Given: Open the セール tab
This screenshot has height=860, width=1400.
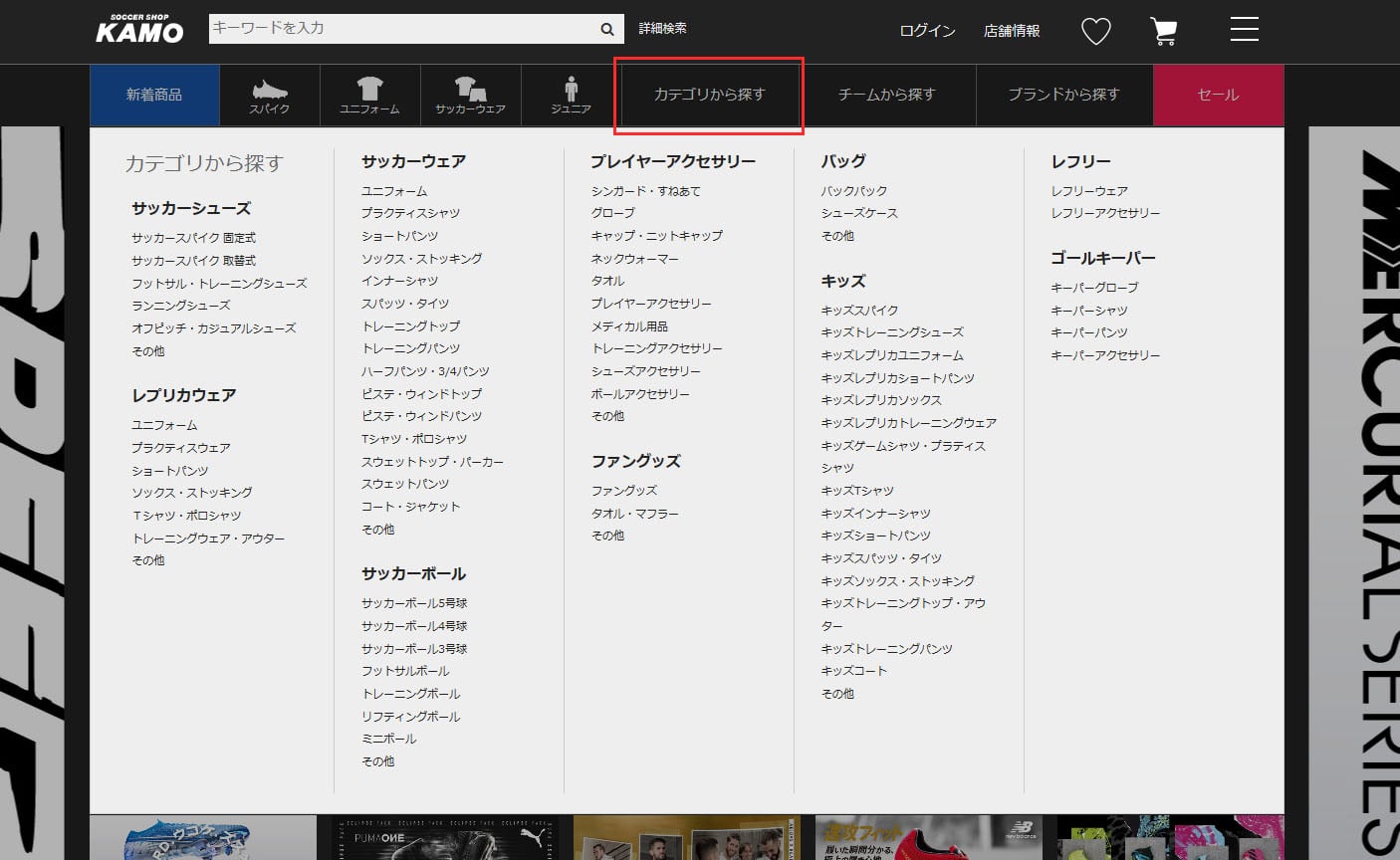Looking at the screenshot, I should tap(1218, 95).
